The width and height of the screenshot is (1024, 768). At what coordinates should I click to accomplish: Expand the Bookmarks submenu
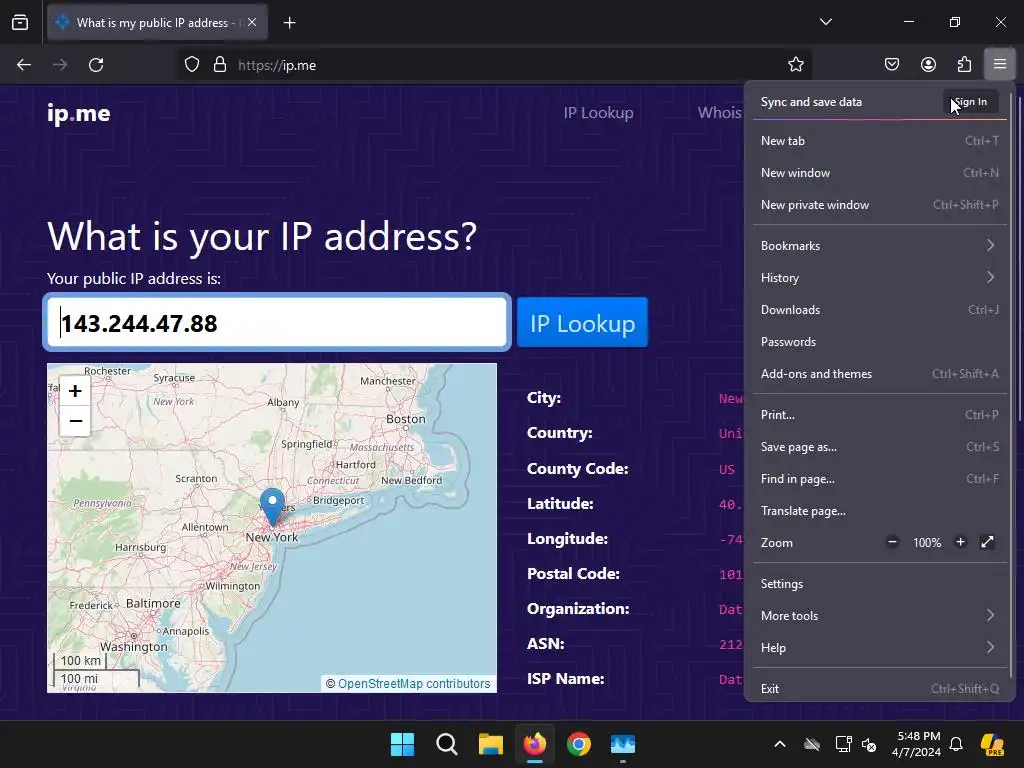[879, 246]
